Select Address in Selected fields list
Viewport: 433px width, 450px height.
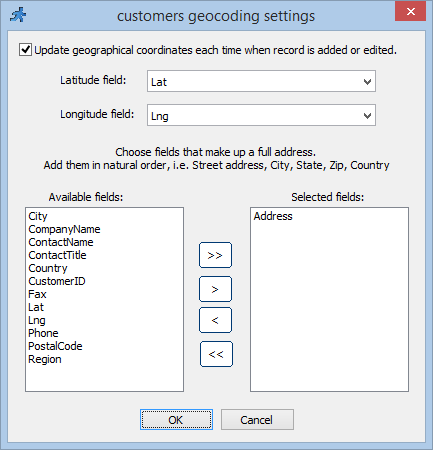[273, 216]
